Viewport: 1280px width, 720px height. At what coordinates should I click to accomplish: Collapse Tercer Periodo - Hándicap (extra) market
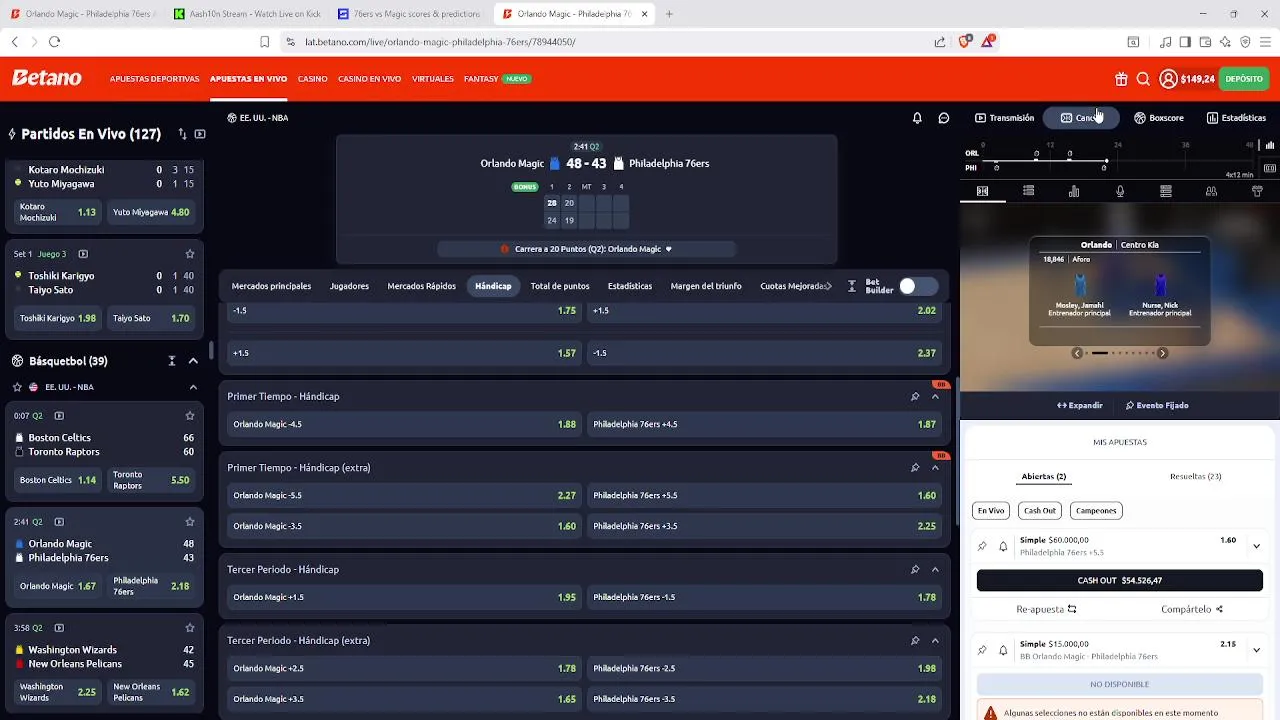tap(935, 641)
